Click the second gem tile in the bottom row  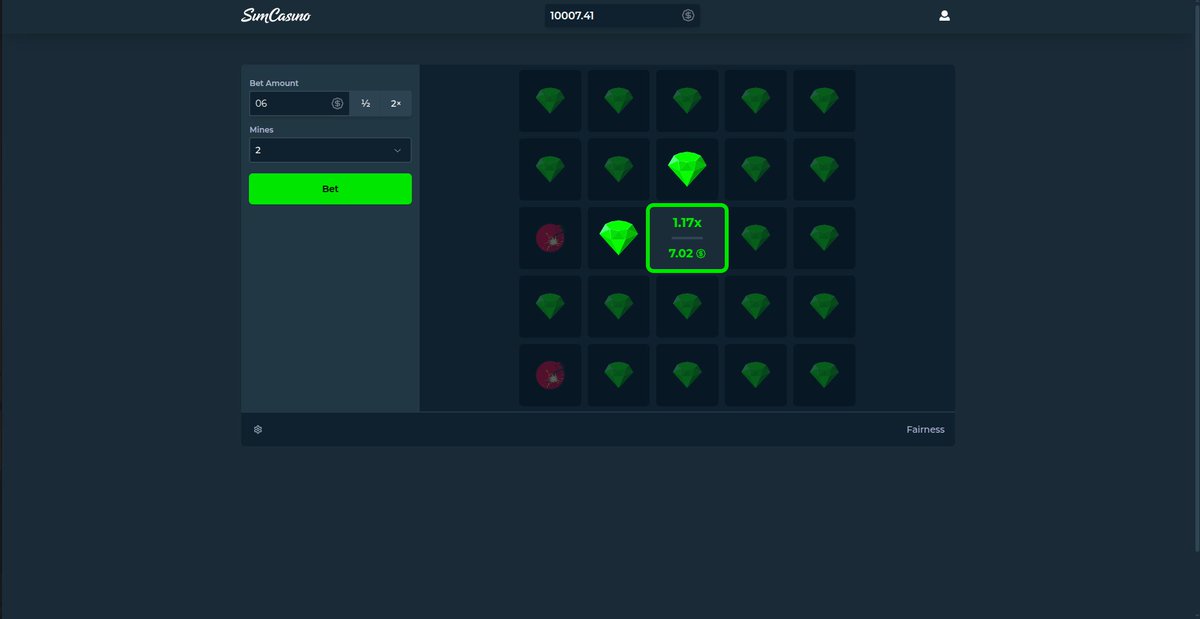[x=618, y=375]
